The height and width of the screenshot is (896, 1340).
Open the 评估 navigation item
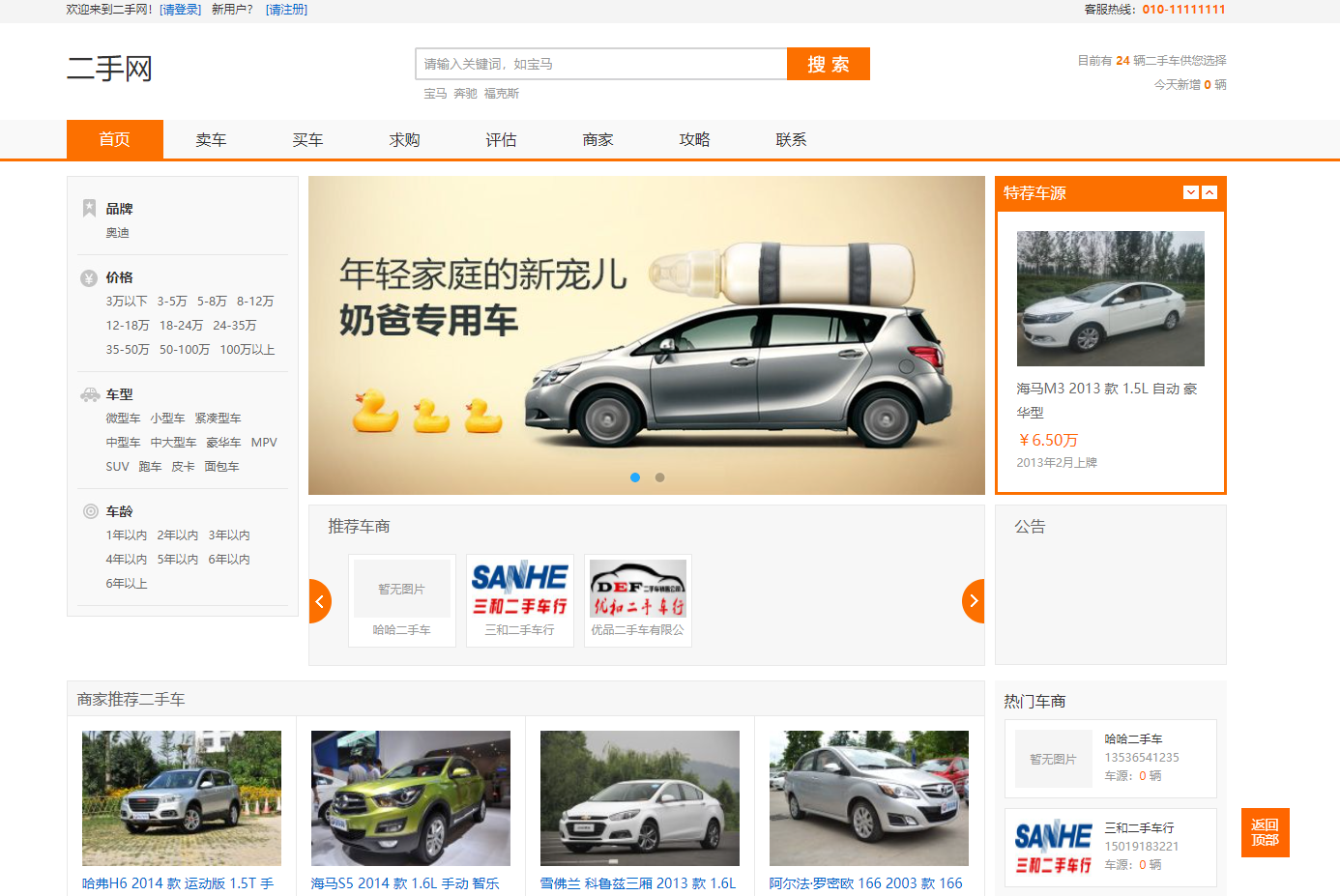point(501,139)
